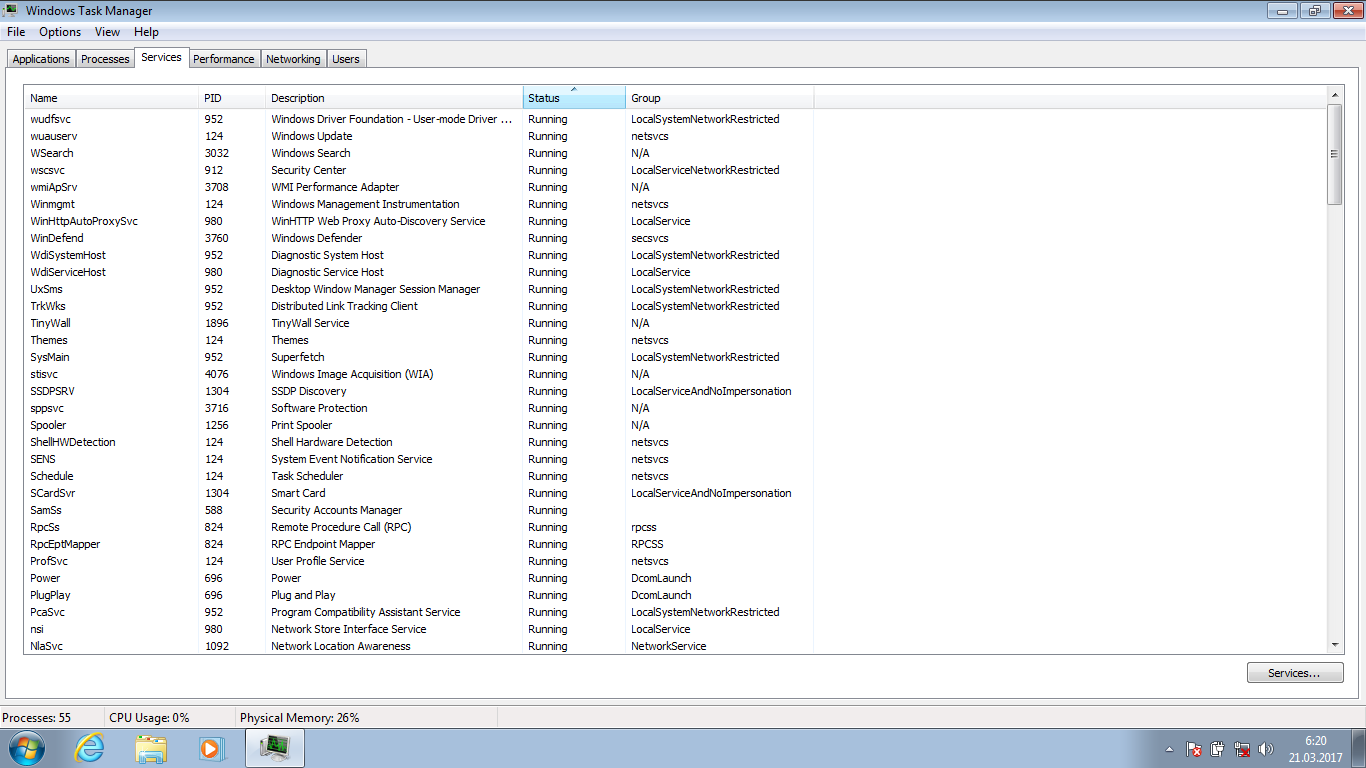Switch to the Networking tab
1366x768 pixels.
click(293, 59)
